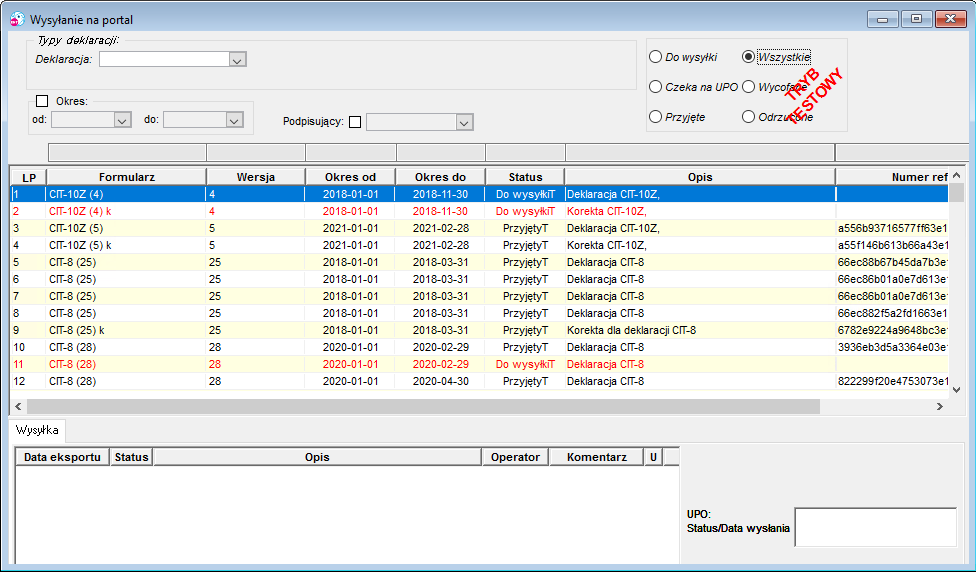Tick the Podpisujący checkbox

pos(355,122)
